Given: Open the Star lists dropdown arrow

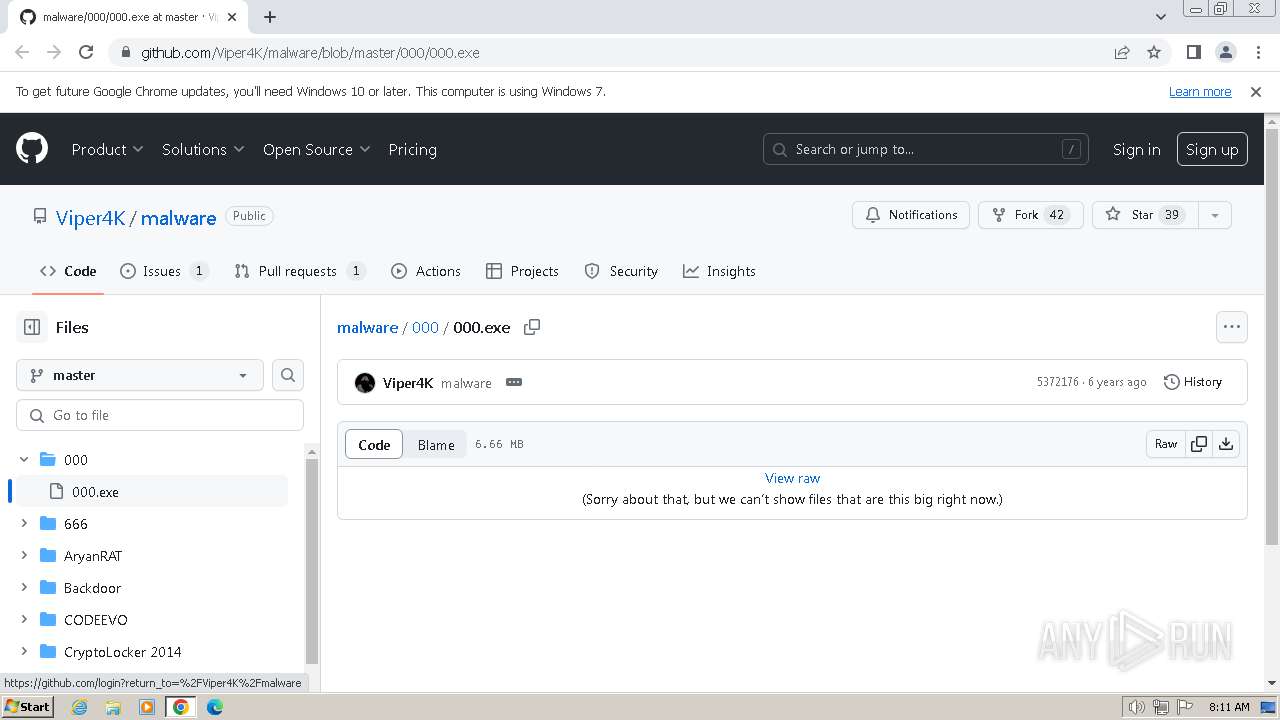Looking at the screenshot, I should [1215, 215].
